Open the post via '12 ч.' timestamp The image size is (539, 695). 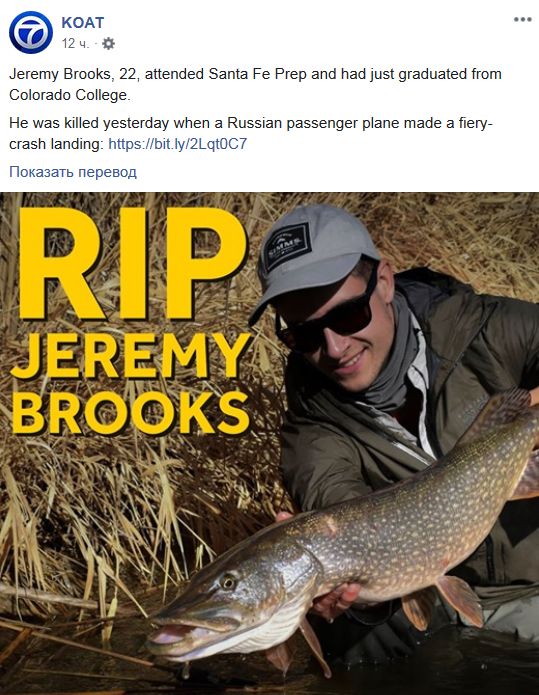(x=75, y=43)
